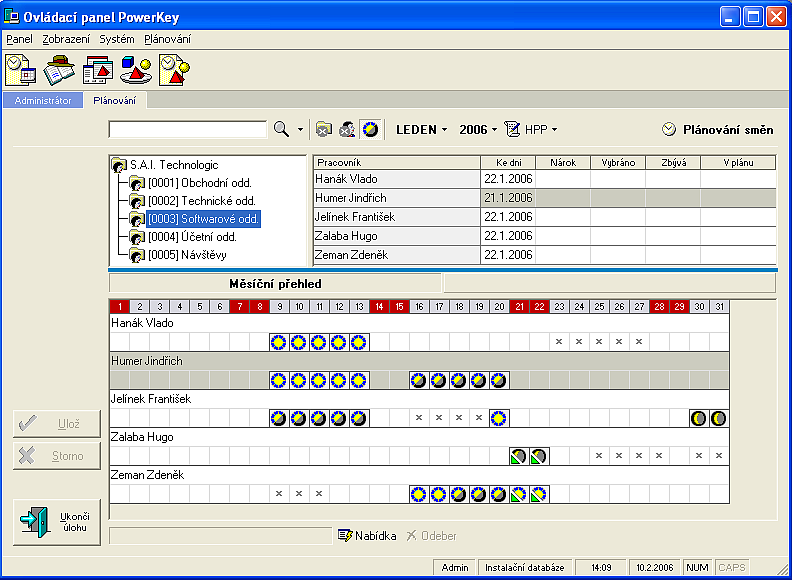Click the Ukonči úlohu button
The width and height of the screenshot is (792, 580).
(x=57, y=522)
